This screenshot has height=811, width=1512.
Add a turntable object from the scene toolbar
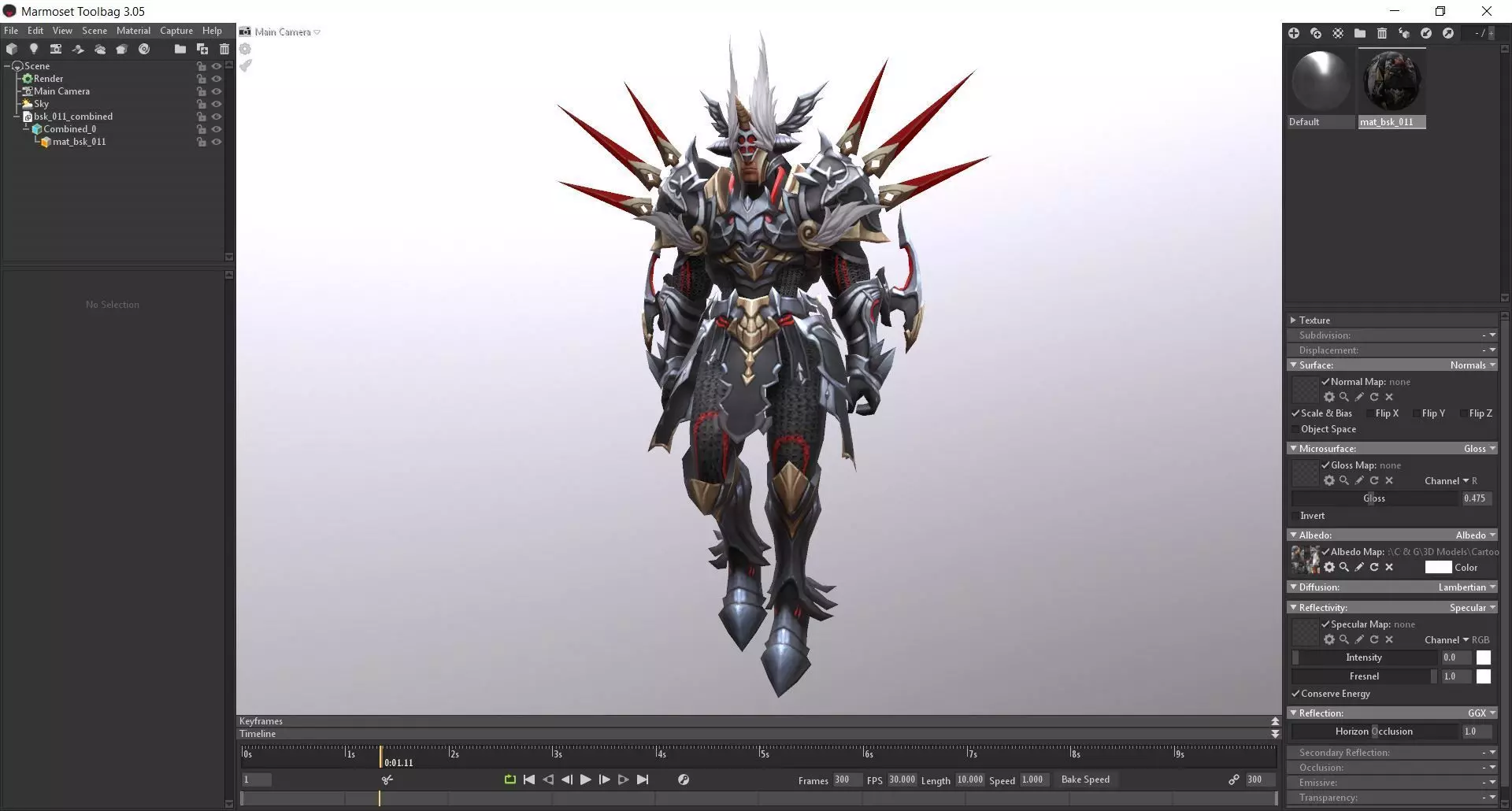tap(144, 49)
